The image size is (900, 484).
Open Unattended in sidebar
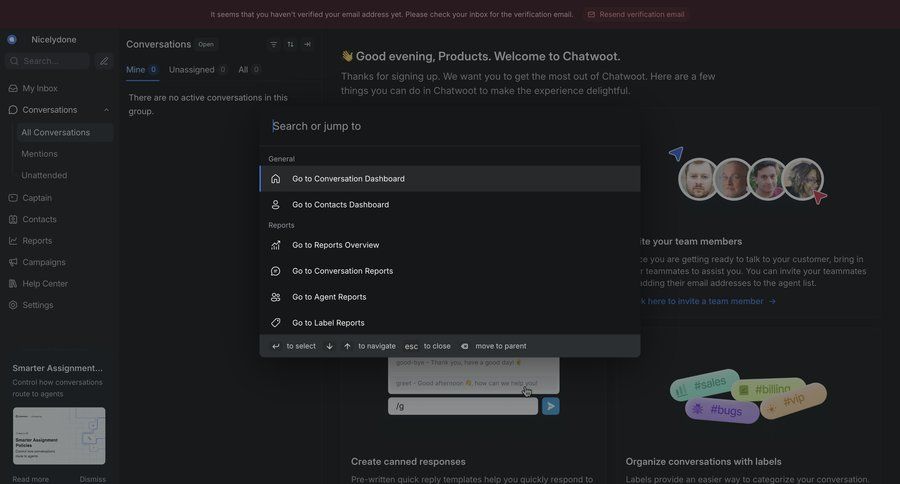pos(44,175)
